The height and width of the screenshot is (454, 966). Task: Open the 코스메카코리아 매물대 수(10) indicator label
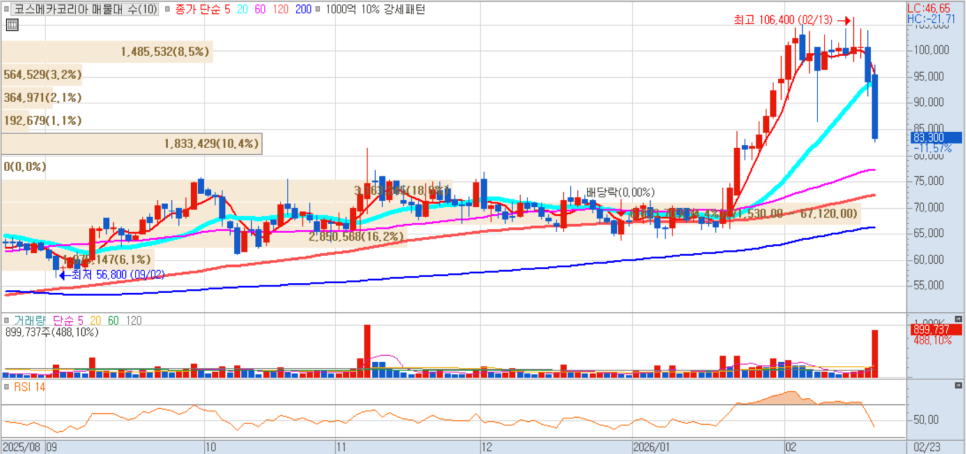tap(86, 9)
